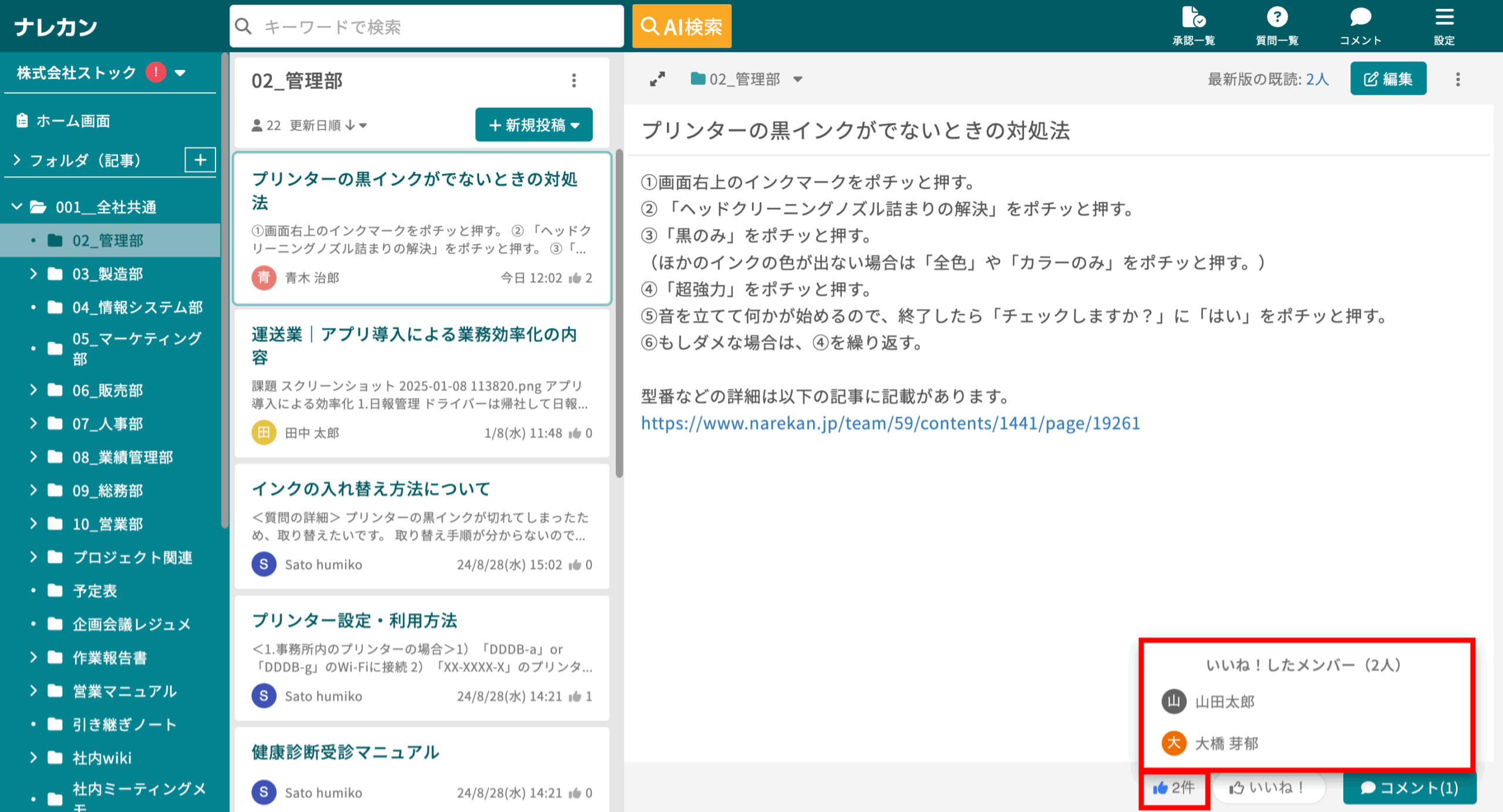Open the 承認一覧 approvals icon
This screenshot has height=812, width=1503.
coord(1194,26)
